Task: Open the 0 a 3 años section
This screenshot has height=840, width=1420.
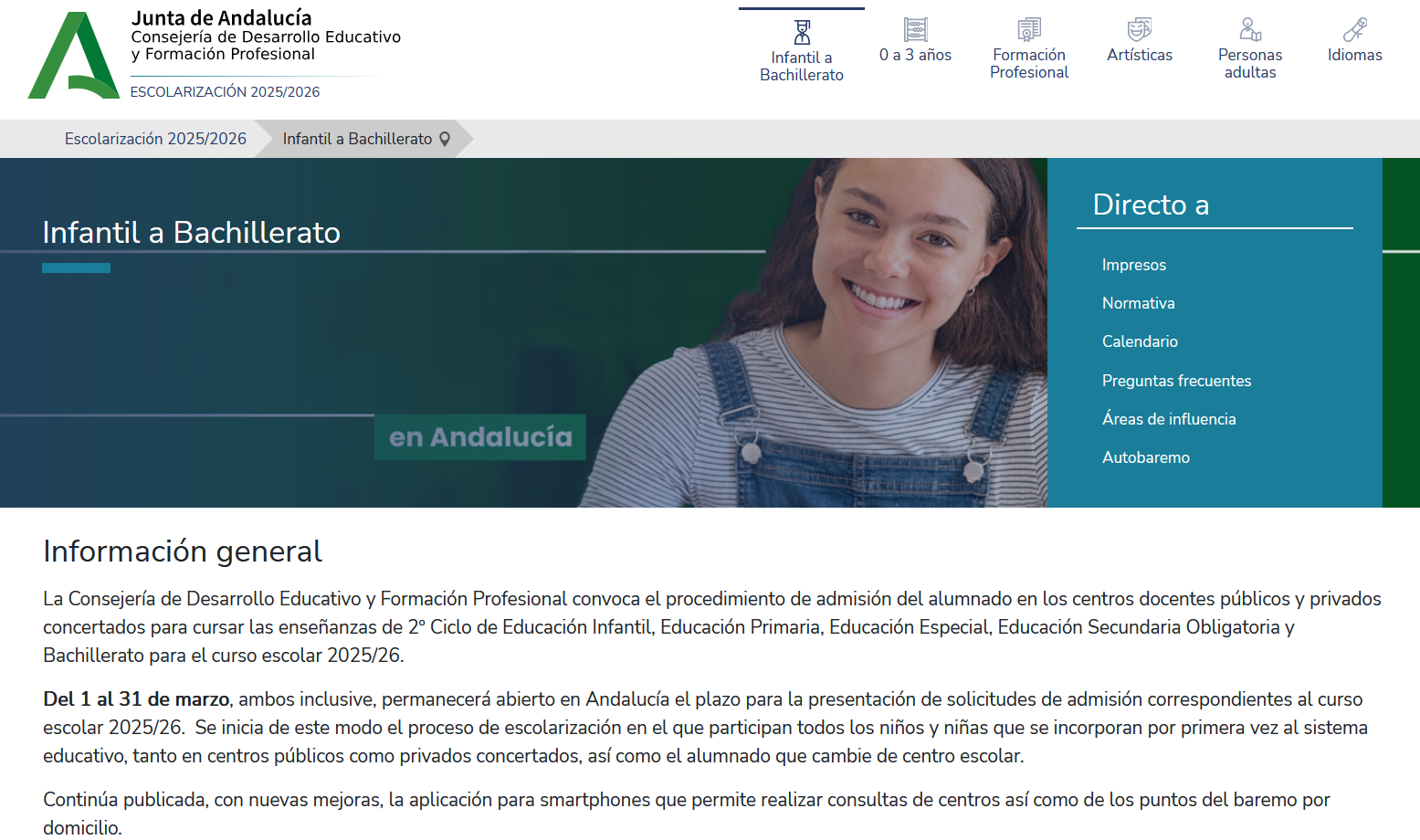Action: pyautogui.click(x=915, y=55)
